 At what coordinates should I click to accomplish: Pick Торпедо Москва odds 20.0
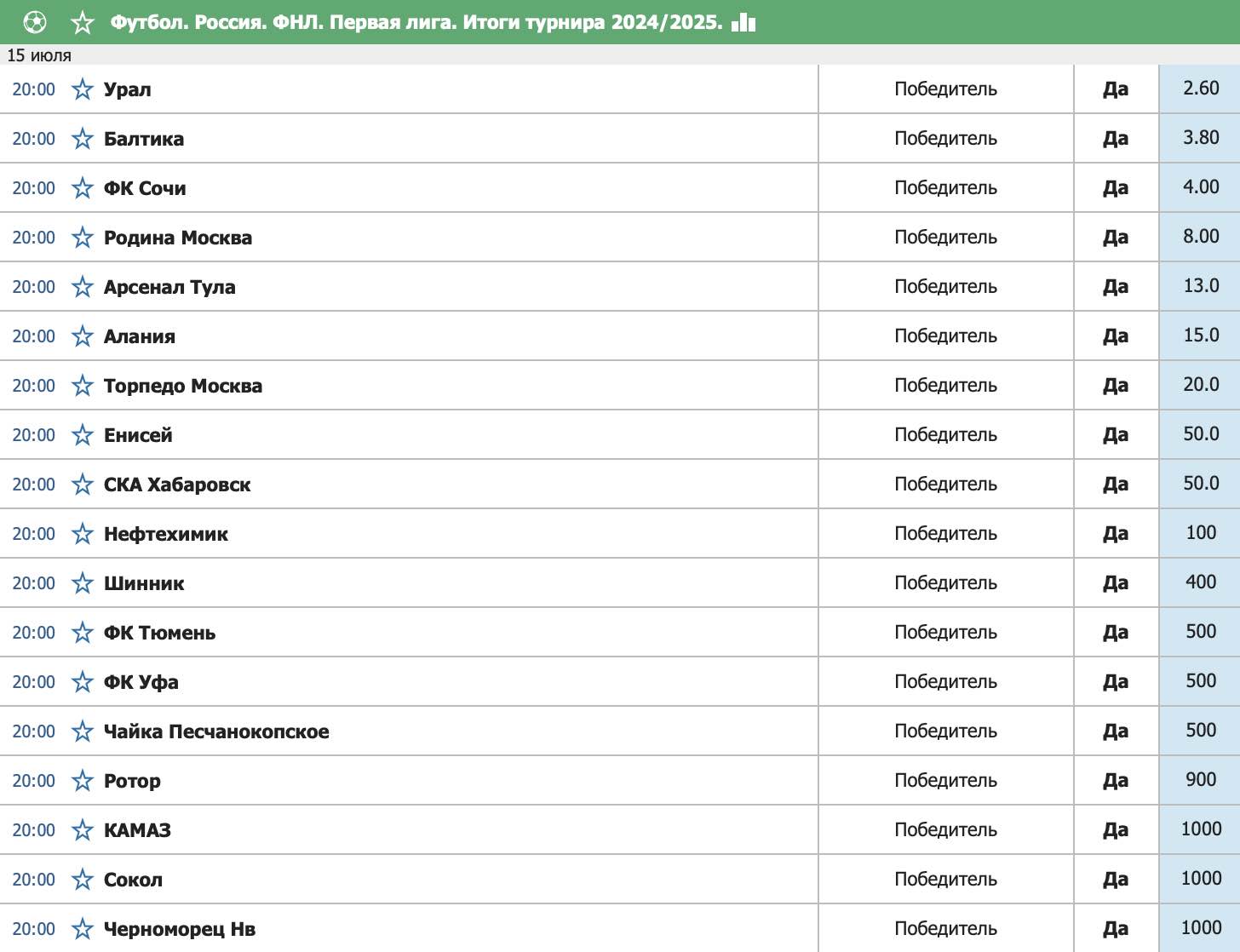click(x=1200, y=385)
